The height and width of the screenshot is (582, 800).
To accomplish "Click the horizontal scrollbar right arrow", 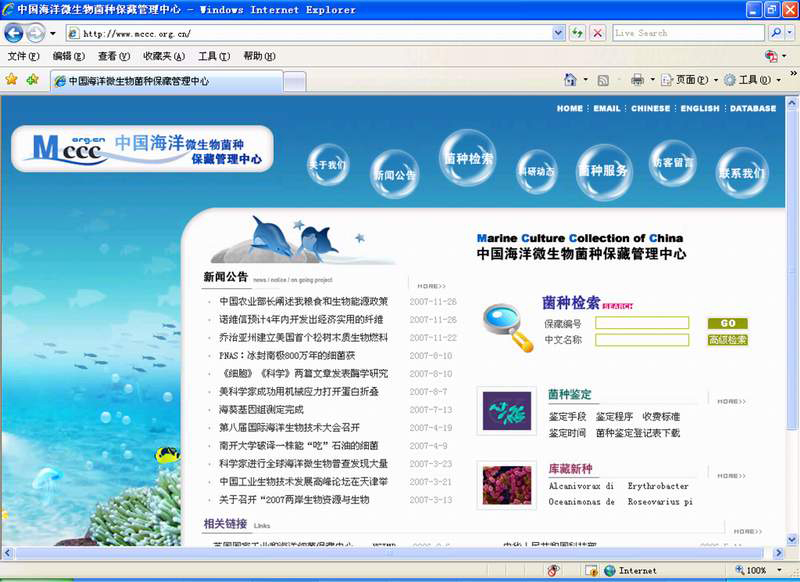I will (779, 552).
